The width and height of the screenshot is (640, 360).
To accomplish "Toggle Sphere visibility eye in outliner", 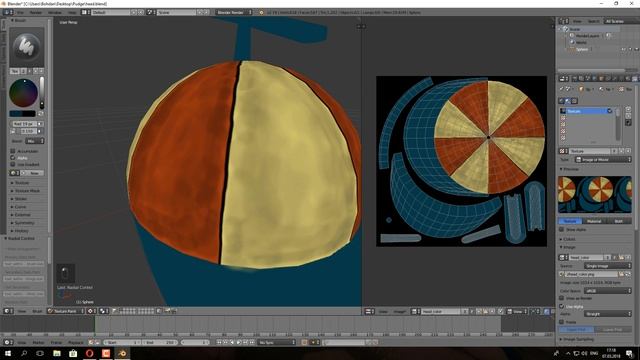I will tap(623, 49).
